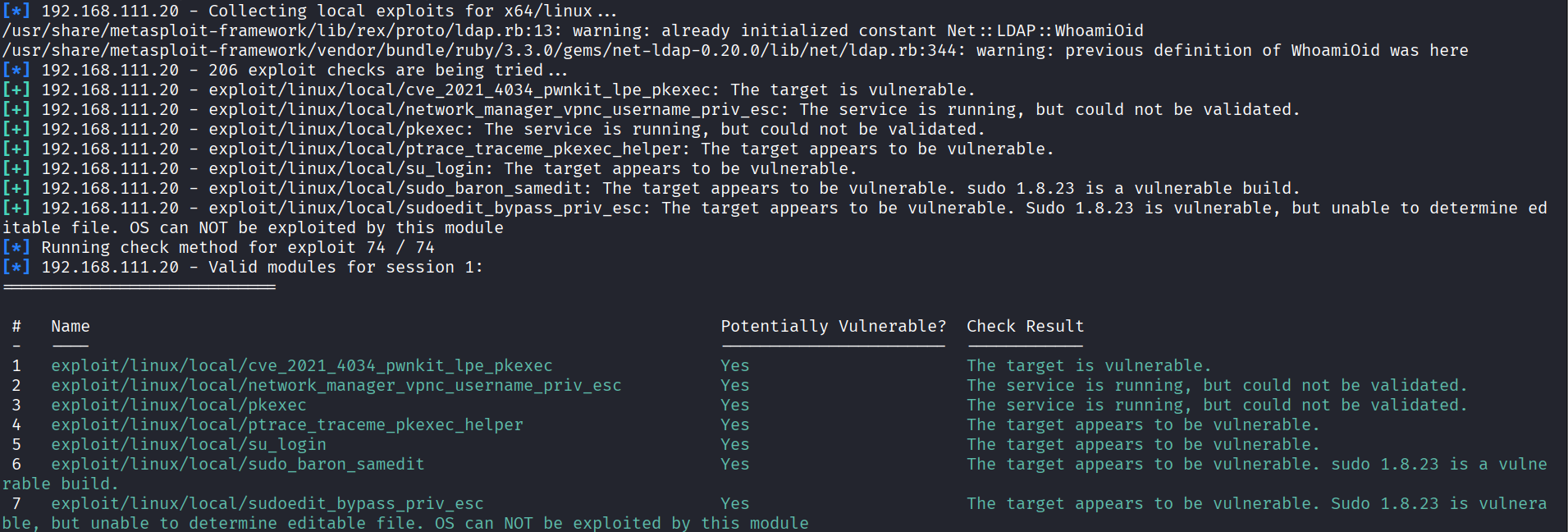Click exploit/linux/local/su_login in table row 5
This screenshot has height=532, width=1568.
point(188,444)
